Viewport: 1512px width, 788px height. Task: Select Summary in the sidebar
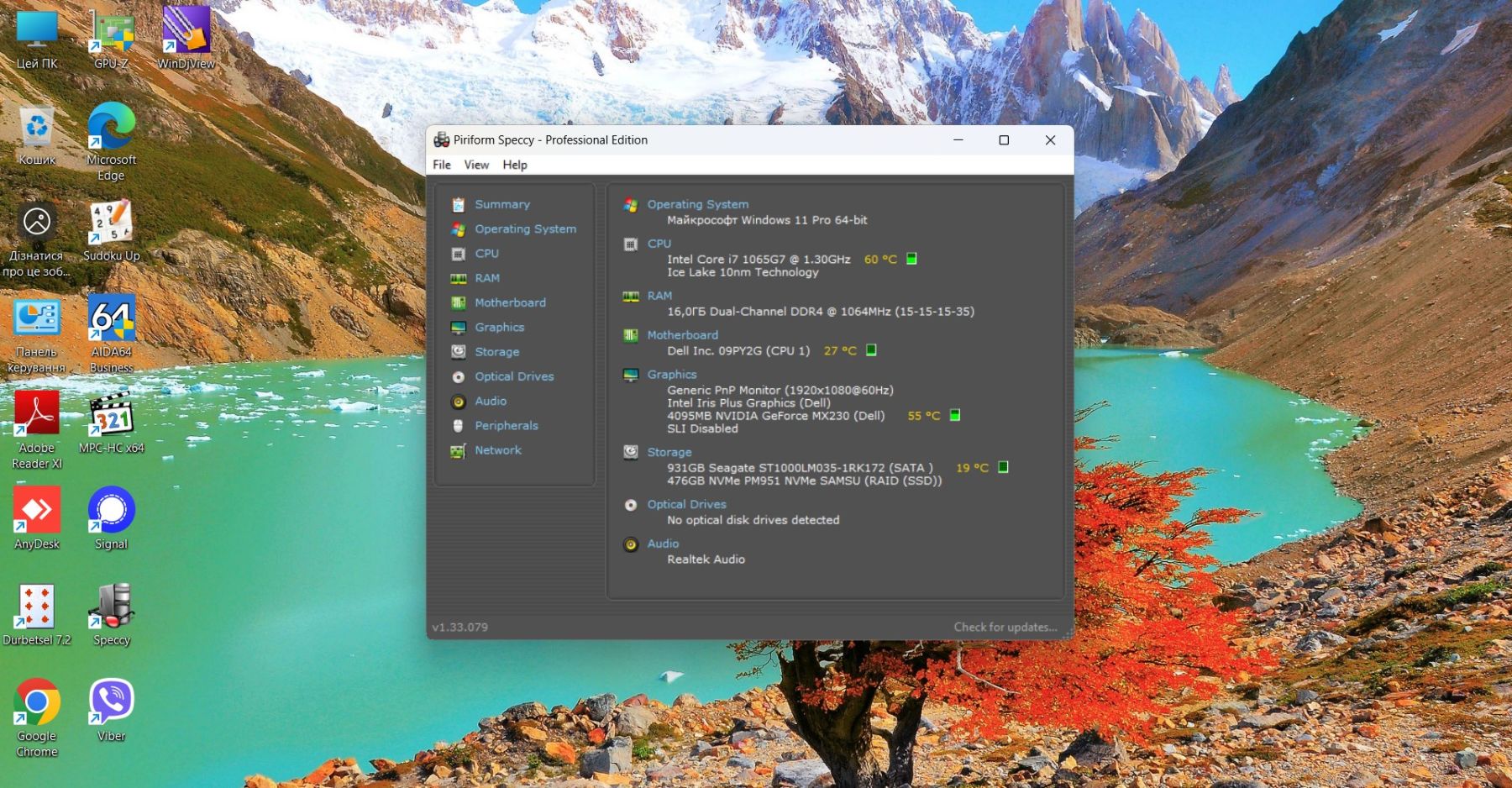point(502,204)
